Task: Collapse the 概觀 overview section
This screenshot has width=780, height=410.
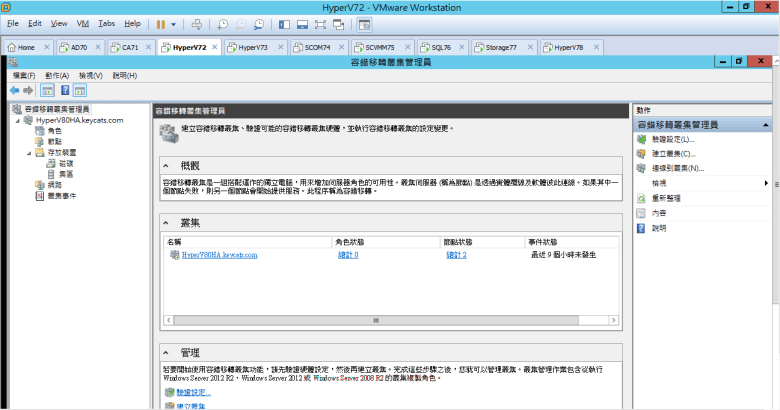Action: click(166, 164)
